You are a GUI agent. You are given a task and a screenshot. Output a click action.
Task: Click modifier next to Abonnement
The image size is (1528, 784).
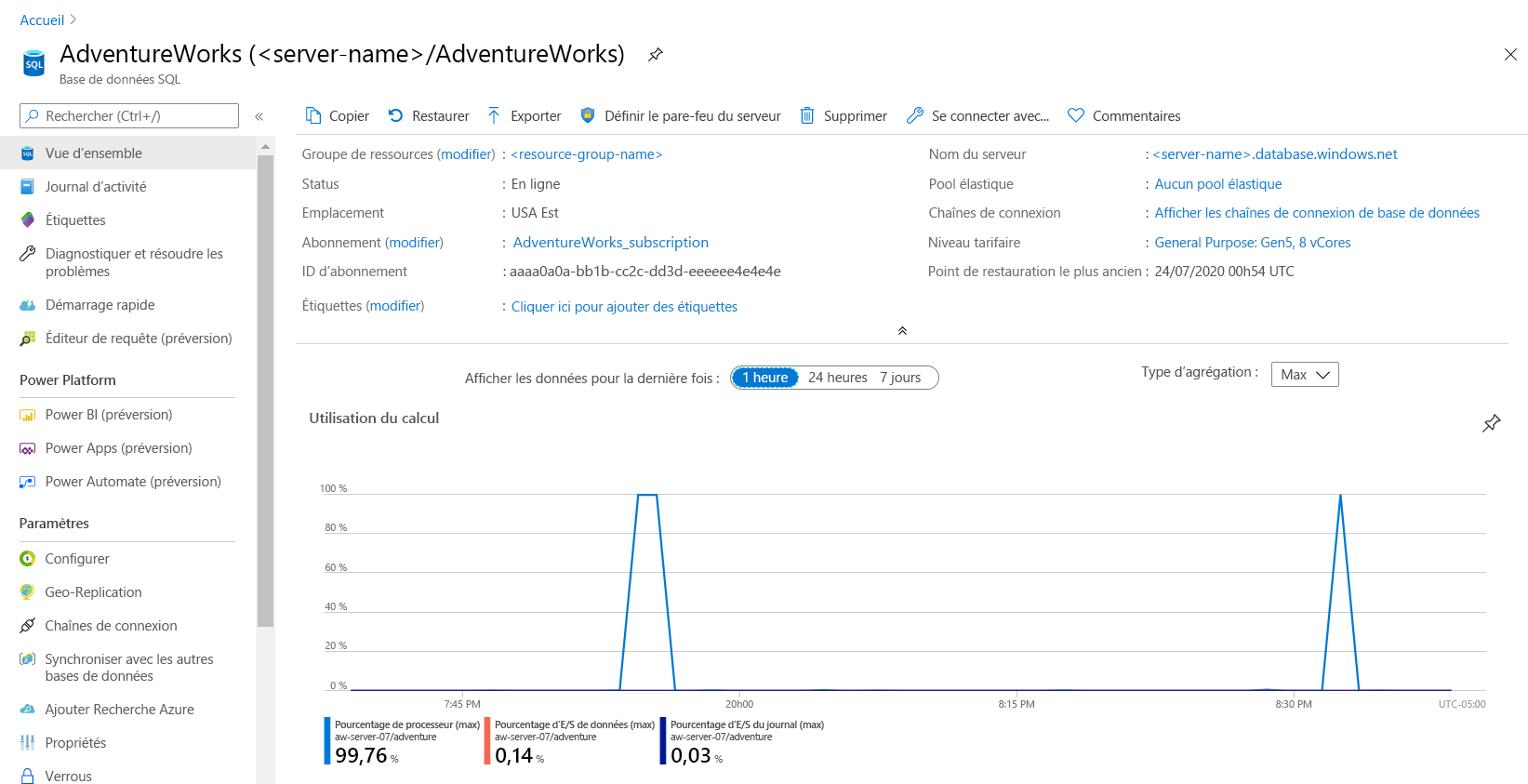pyautogui.click(x=414, y=243)
